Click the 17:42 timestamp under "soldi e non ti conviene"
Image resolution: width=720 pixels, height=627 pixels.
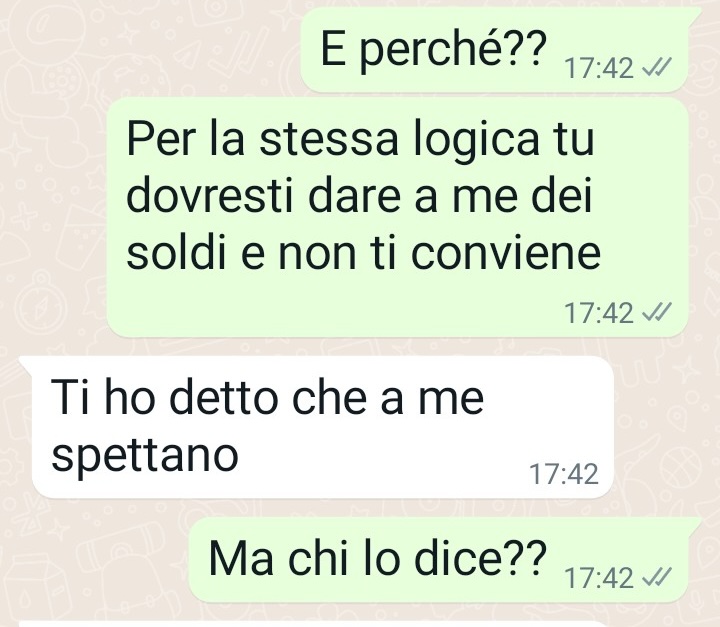point(599,313)
